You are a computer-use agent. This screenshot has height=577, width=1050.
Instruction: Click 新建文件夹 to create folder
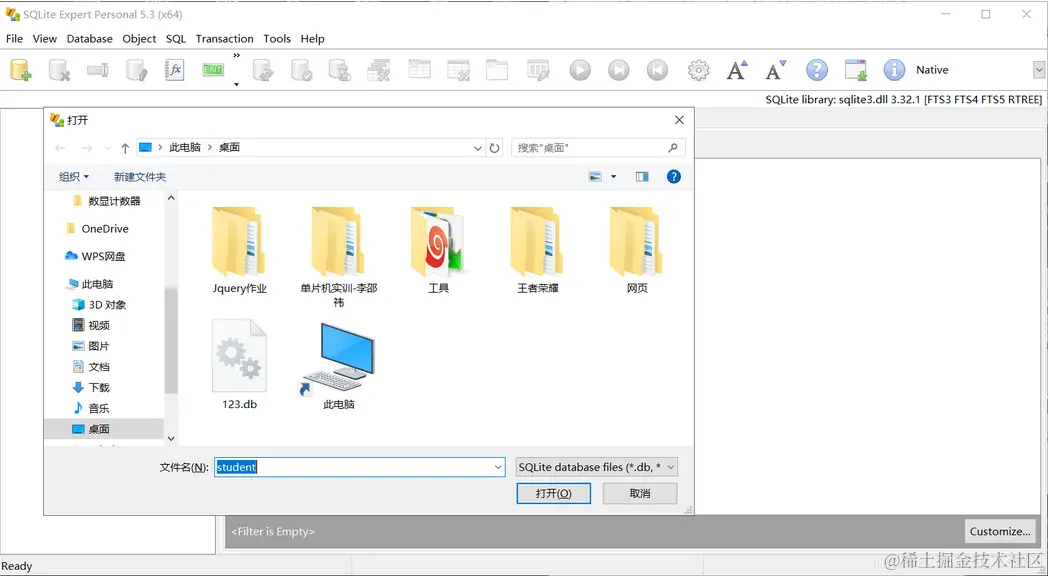tap(140, 177)
